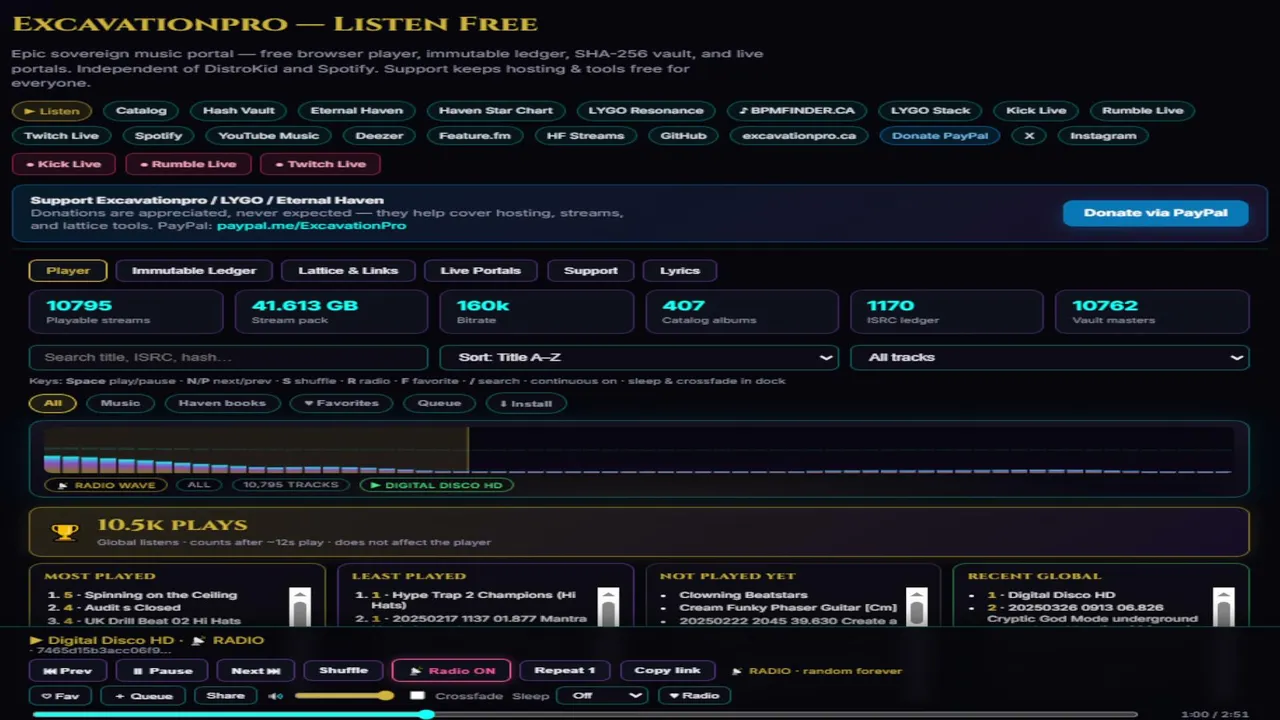Open the Instagram link

(1103, 136)
